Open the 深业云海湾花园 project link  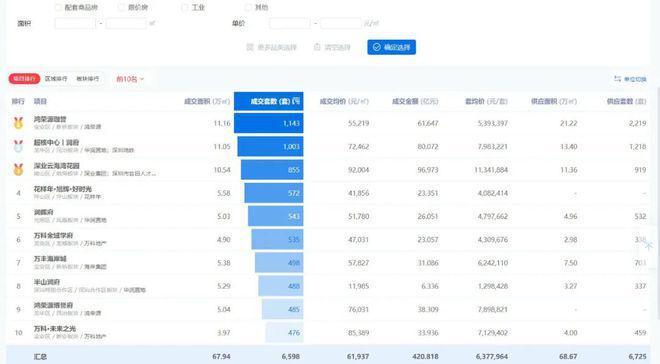pyautogui.click(x=57, y=165)
